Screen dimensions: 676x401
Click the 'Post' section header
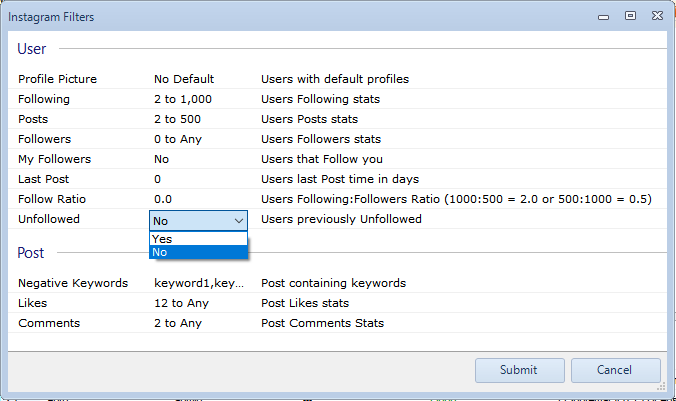30,253
